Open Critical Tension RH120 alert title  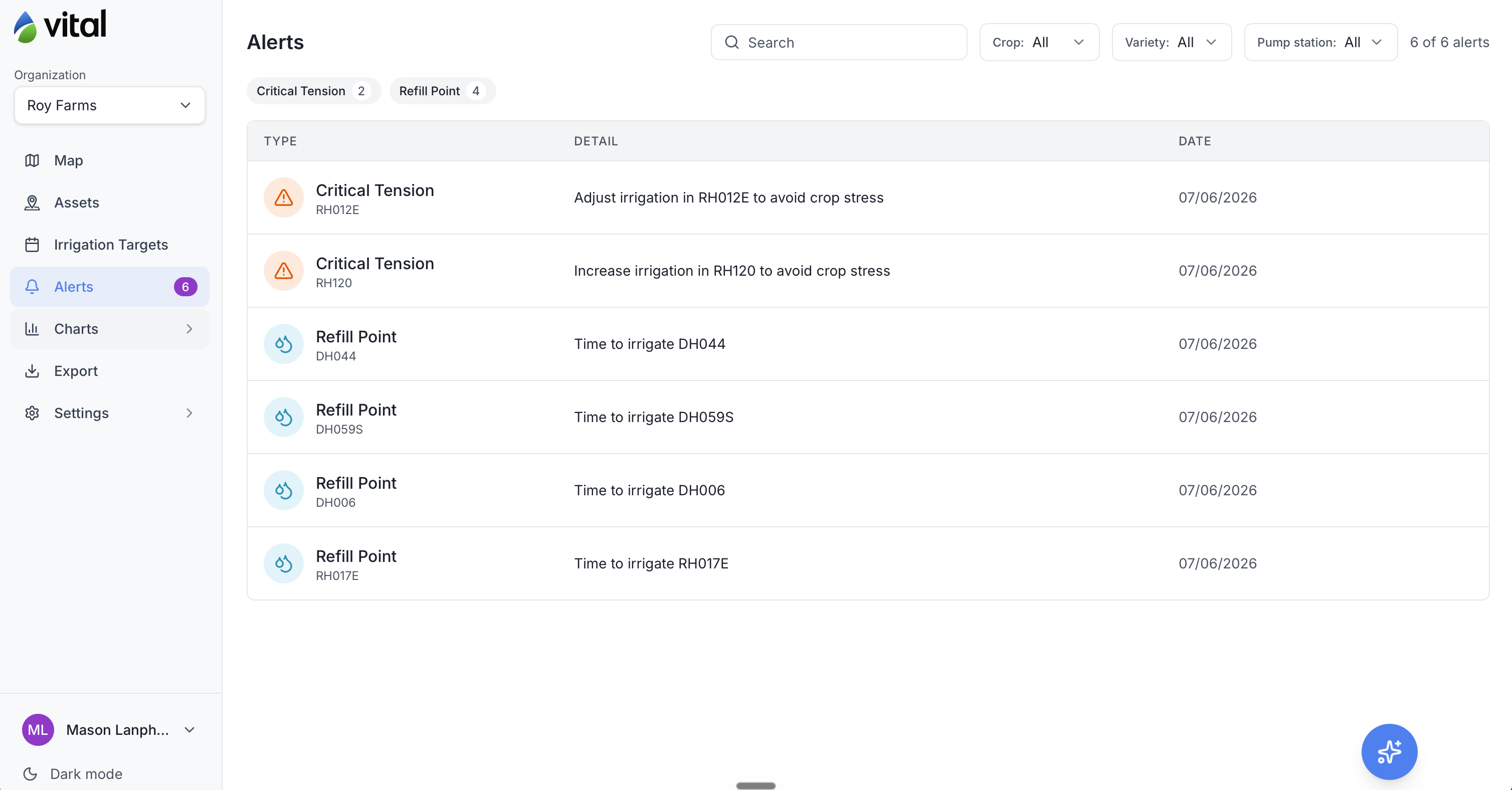[374, 264]
